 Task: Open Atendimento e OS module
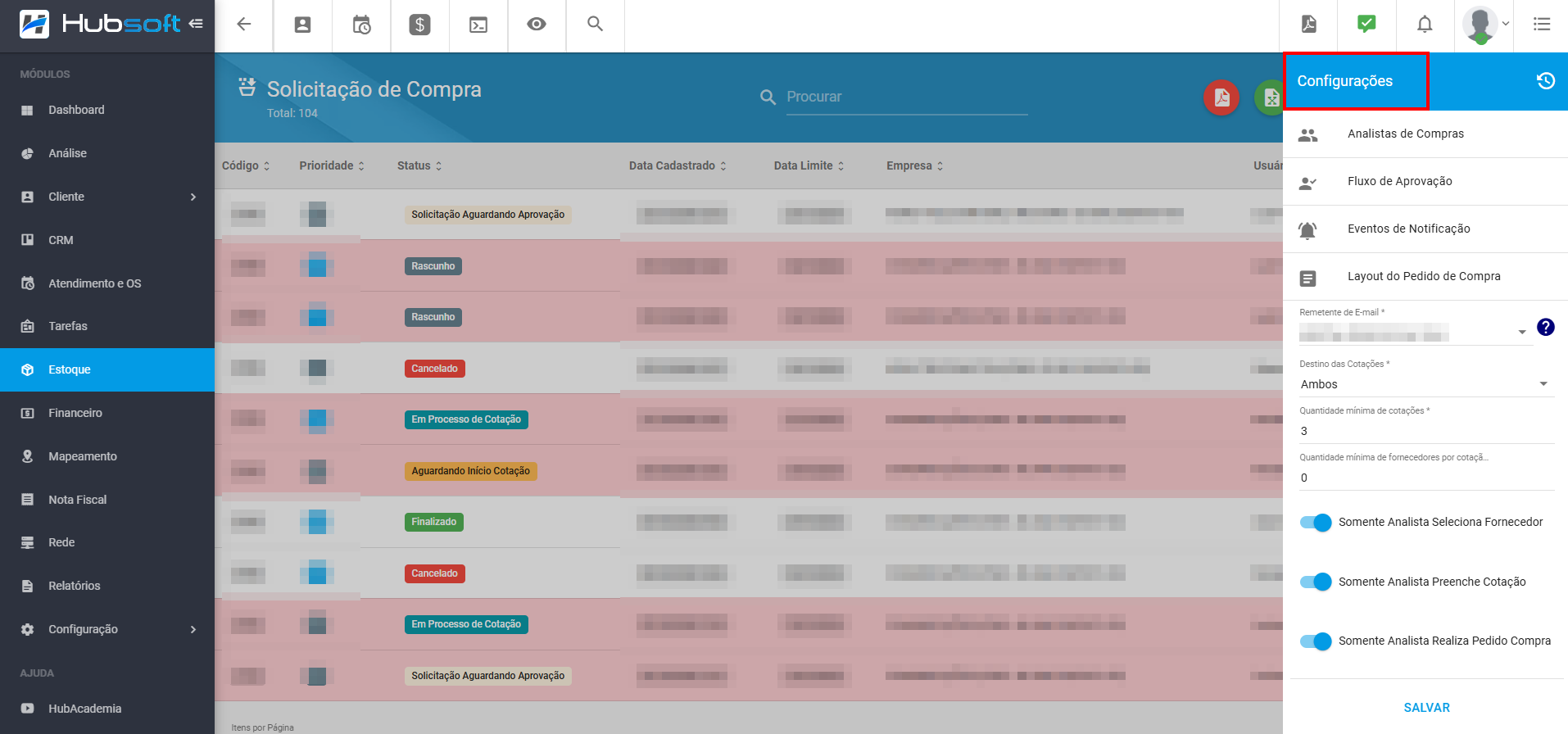107,283
